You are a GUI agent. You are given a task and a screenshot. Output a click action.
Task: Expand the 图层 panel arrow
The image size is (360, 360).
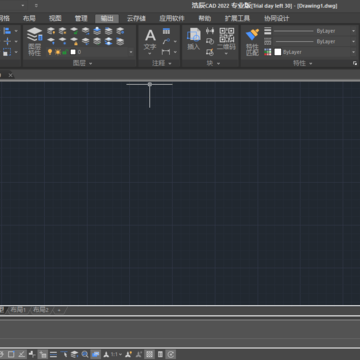(x=91, y=63)
